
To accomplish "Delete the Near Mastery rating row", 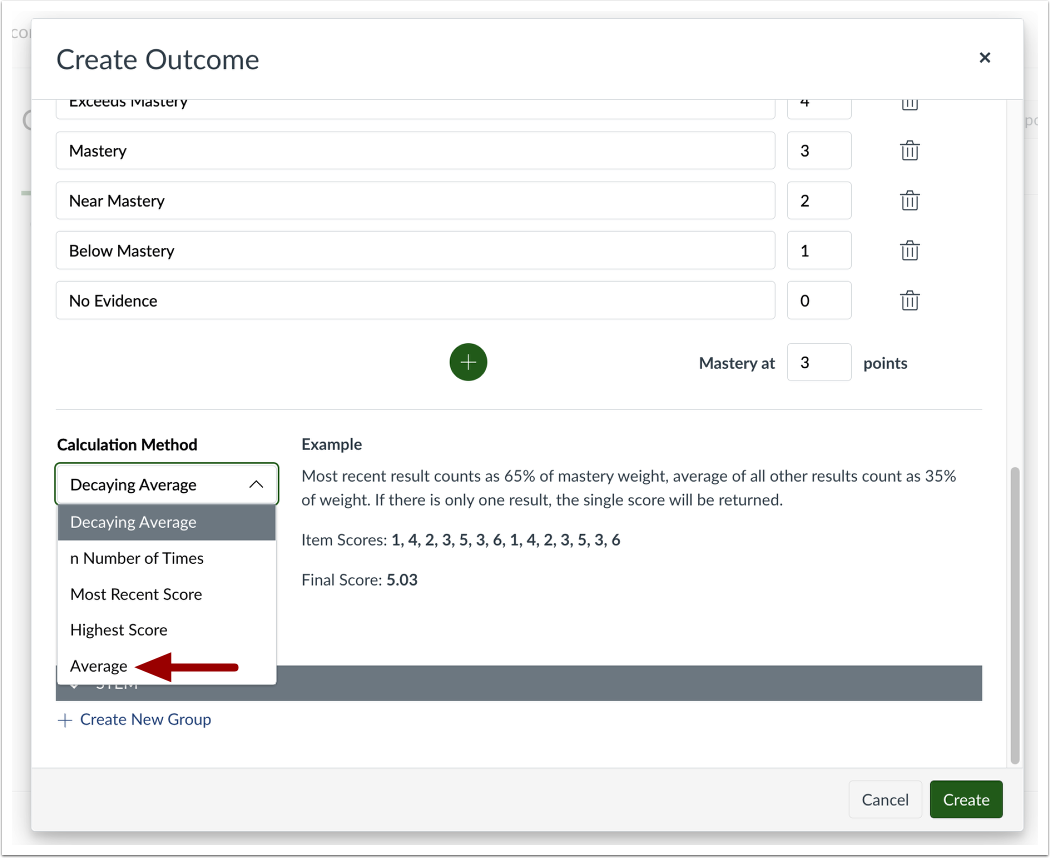I will tap(909, 201).
